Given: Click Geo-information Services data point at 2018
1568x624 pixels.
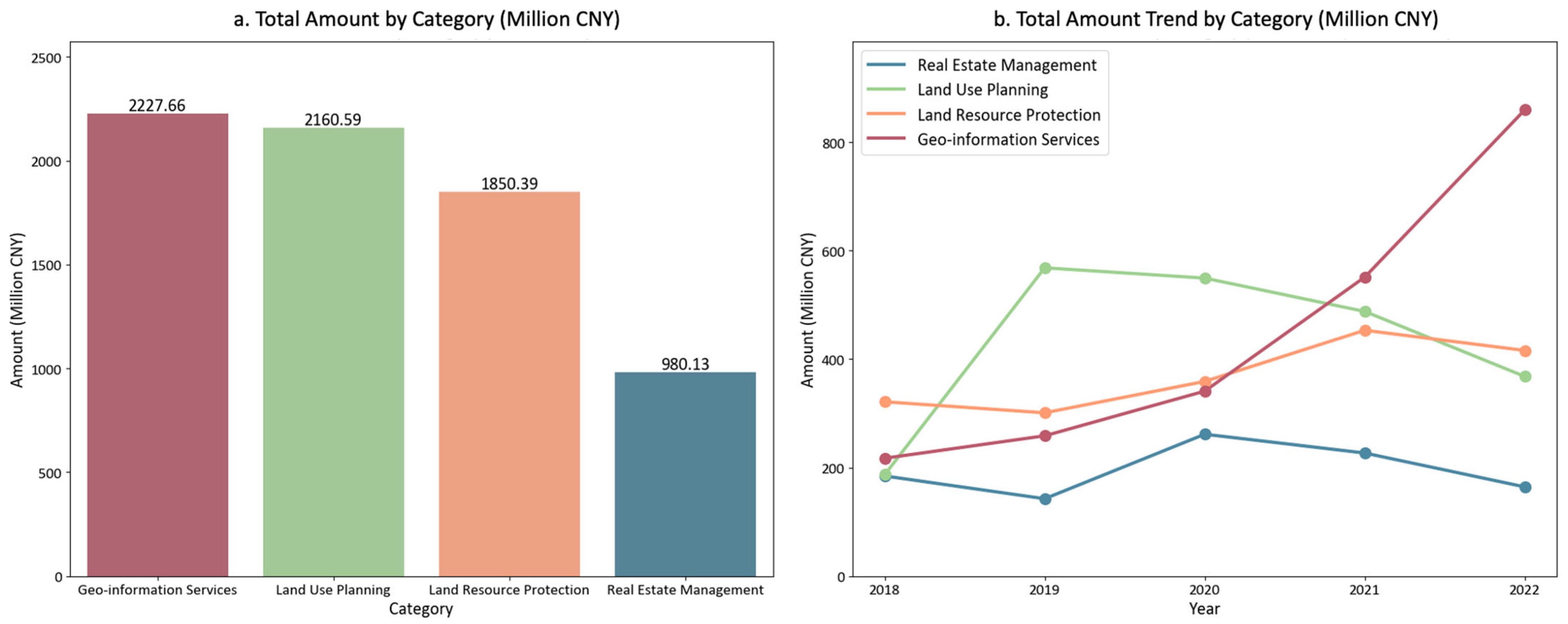Looking at the screenshot, I should (885, 459).
